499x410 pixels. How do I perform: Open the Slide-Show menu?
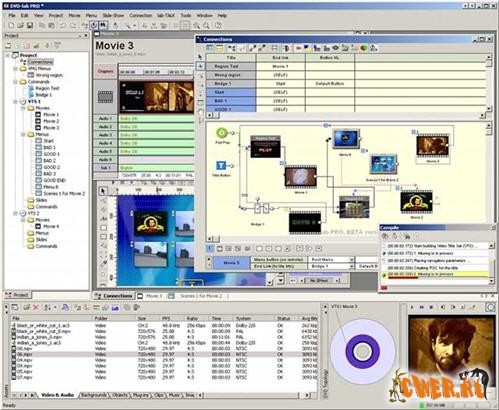(x=113, y=15)
